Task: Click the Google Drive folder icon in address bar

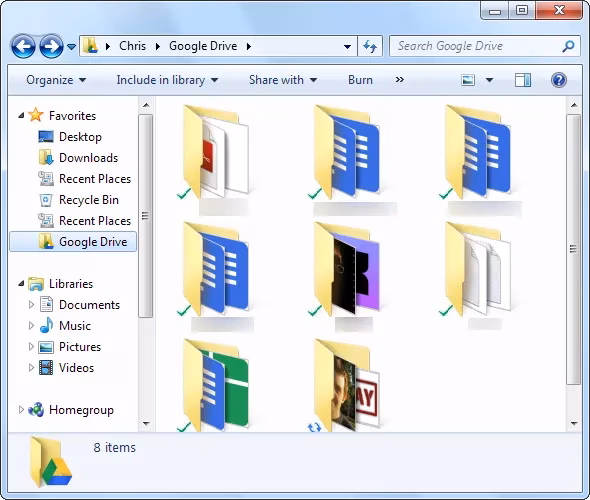Action: [x=90, y=46]
